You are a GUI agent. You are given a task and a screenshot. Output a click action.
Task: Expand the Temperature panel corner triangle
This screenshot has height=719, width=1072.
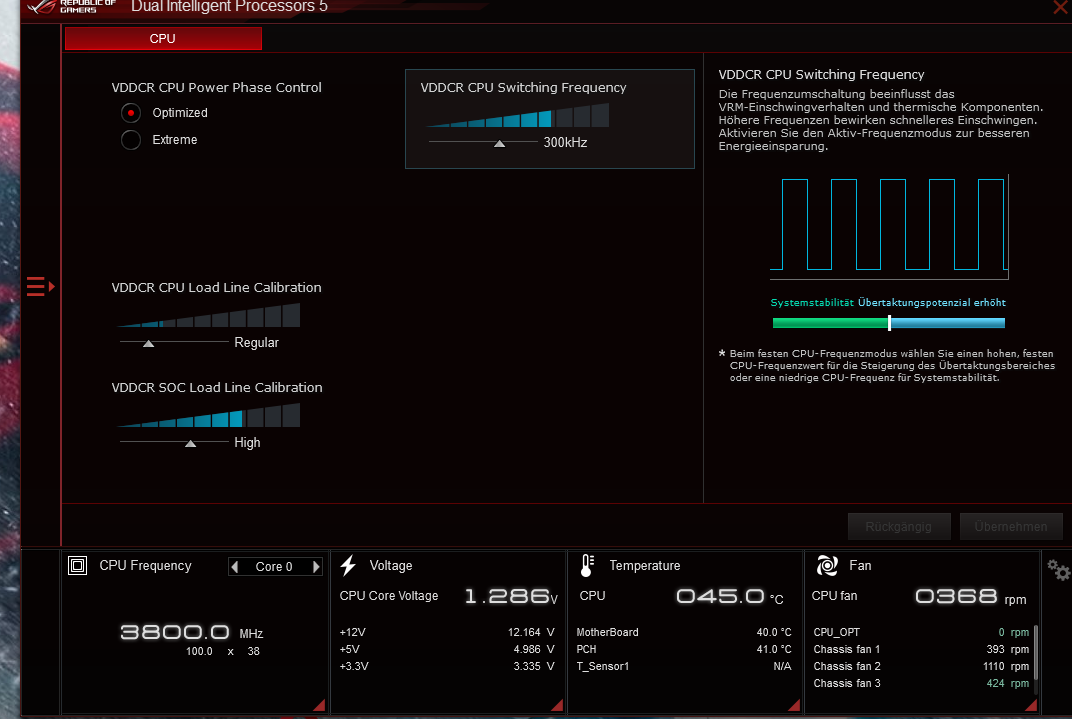[x=794, y=705]
